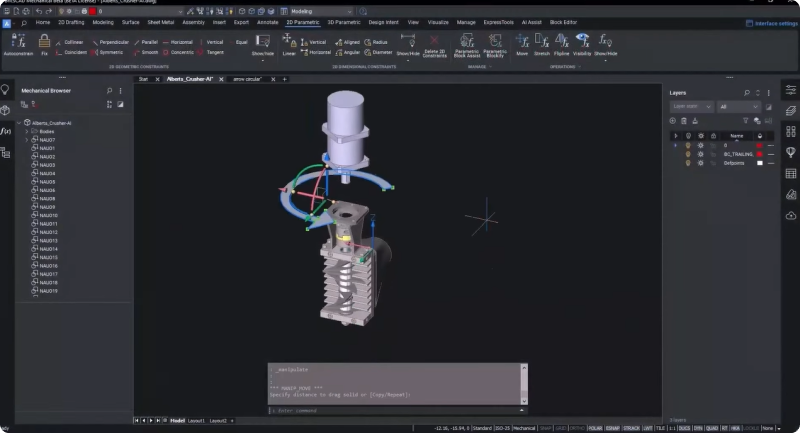Open Parametric Block Assist
The width and height of the screenshot is (800, 434).
tap(467, 45)
